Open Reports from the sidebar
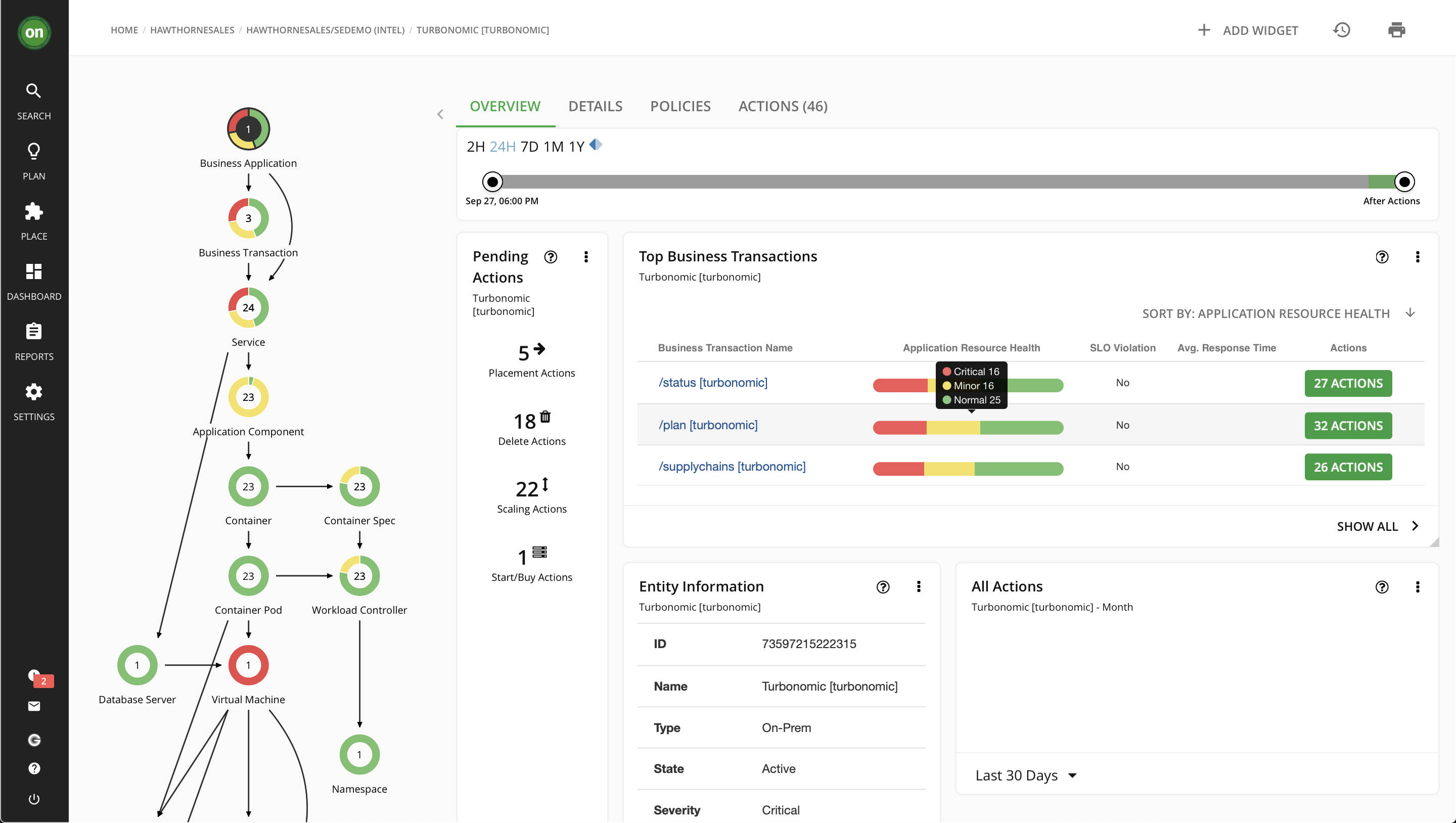Viewport: 1456px width, 823px height. [34, 340]
